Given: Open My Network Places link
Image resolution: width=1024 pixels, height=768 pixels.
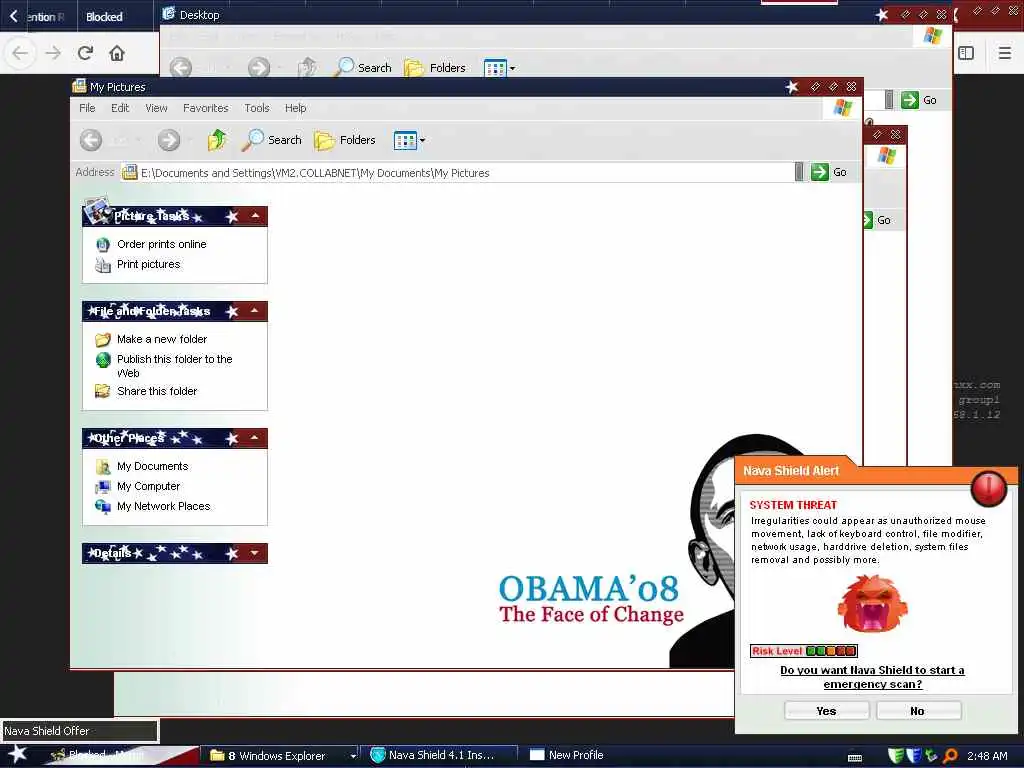Looking at the screenshot, I should (x=163, y=506).
